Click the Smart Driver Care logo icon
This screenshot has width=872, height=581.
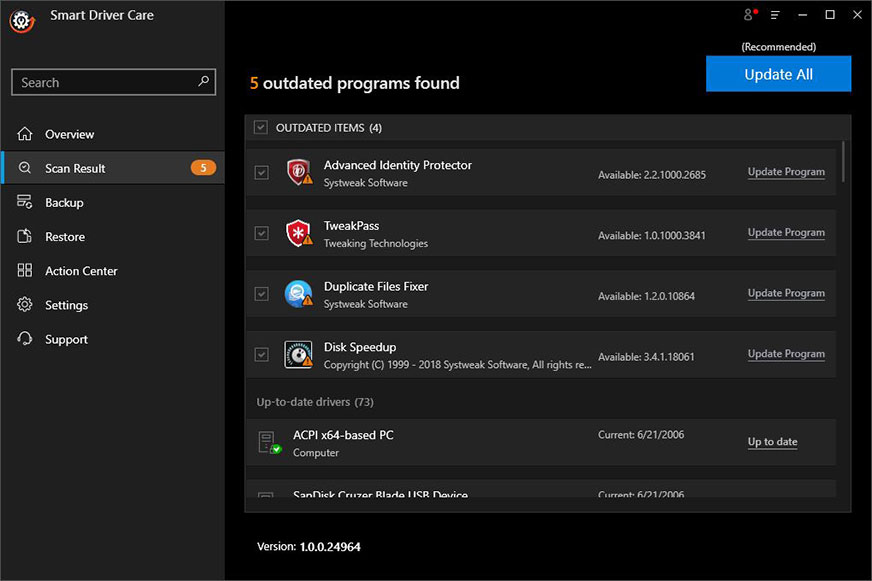(x=23, y=21)
